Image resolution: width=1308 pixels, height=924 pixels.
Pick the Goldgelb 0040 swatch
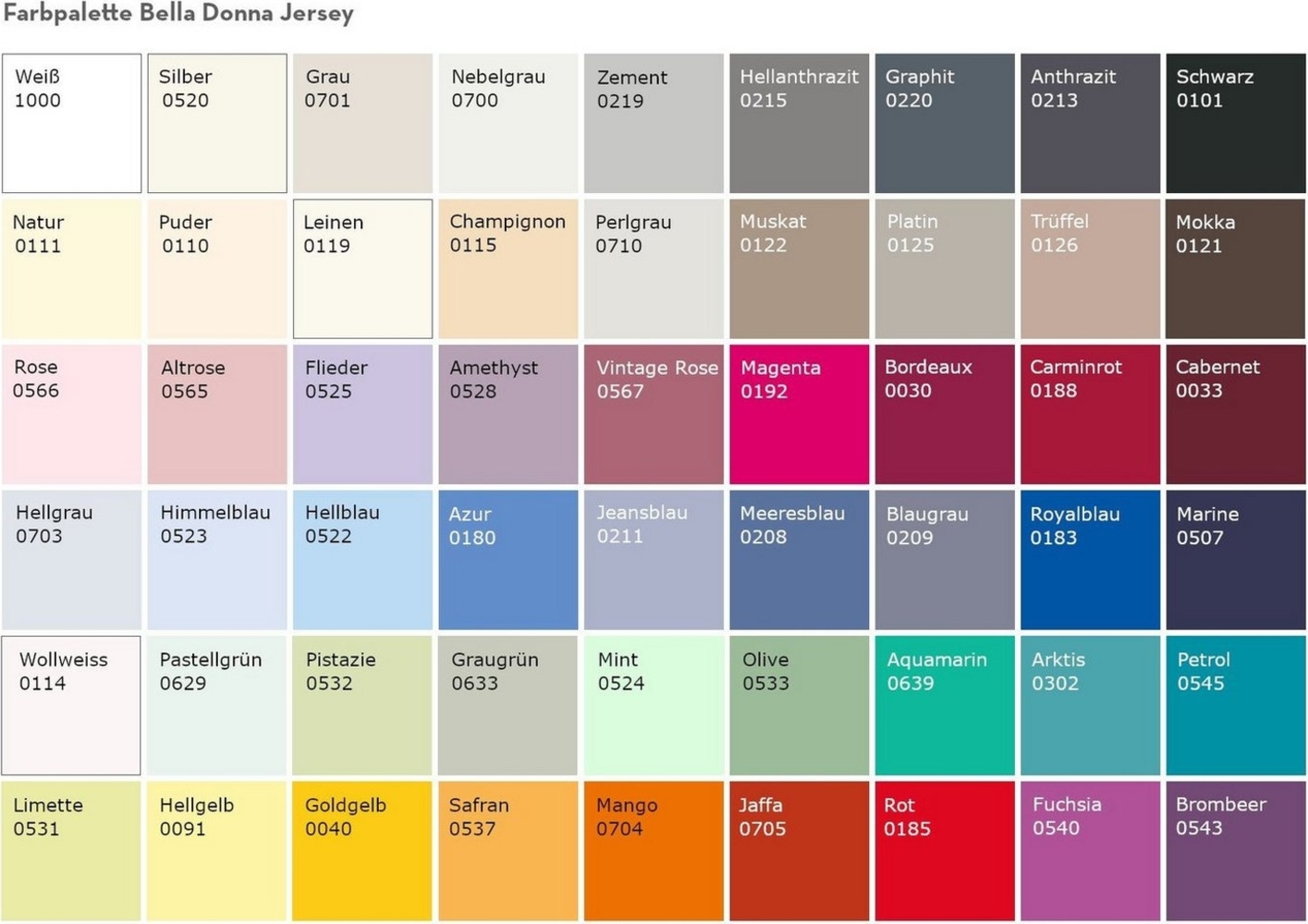362,851
